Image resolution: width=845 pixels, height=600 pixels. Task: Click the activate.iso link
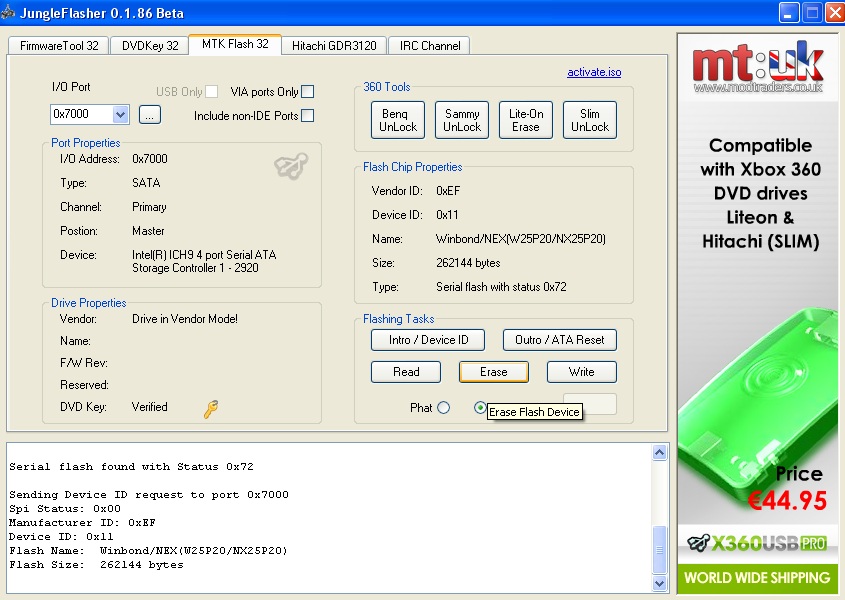click(x=594, y=72)
